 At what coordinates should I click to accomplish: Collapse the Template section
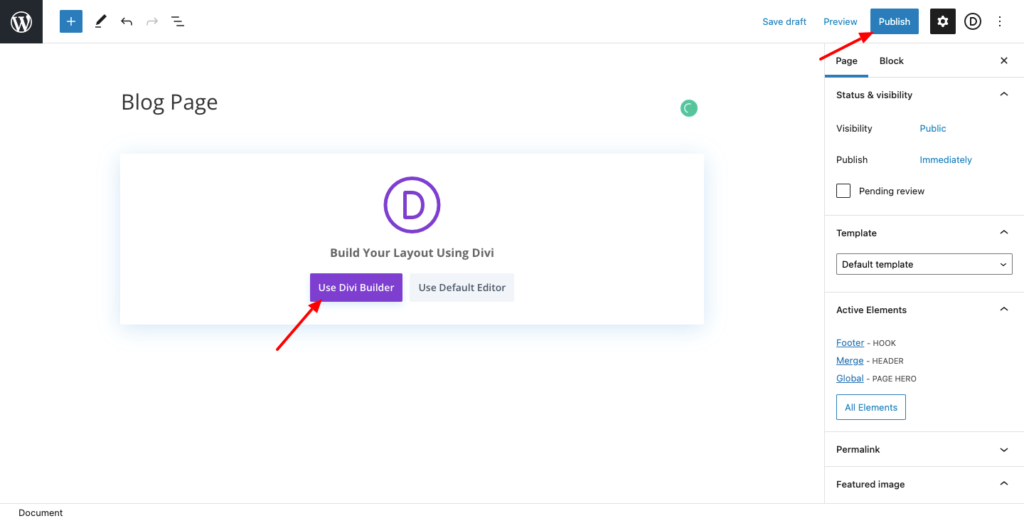[1004, 232]
